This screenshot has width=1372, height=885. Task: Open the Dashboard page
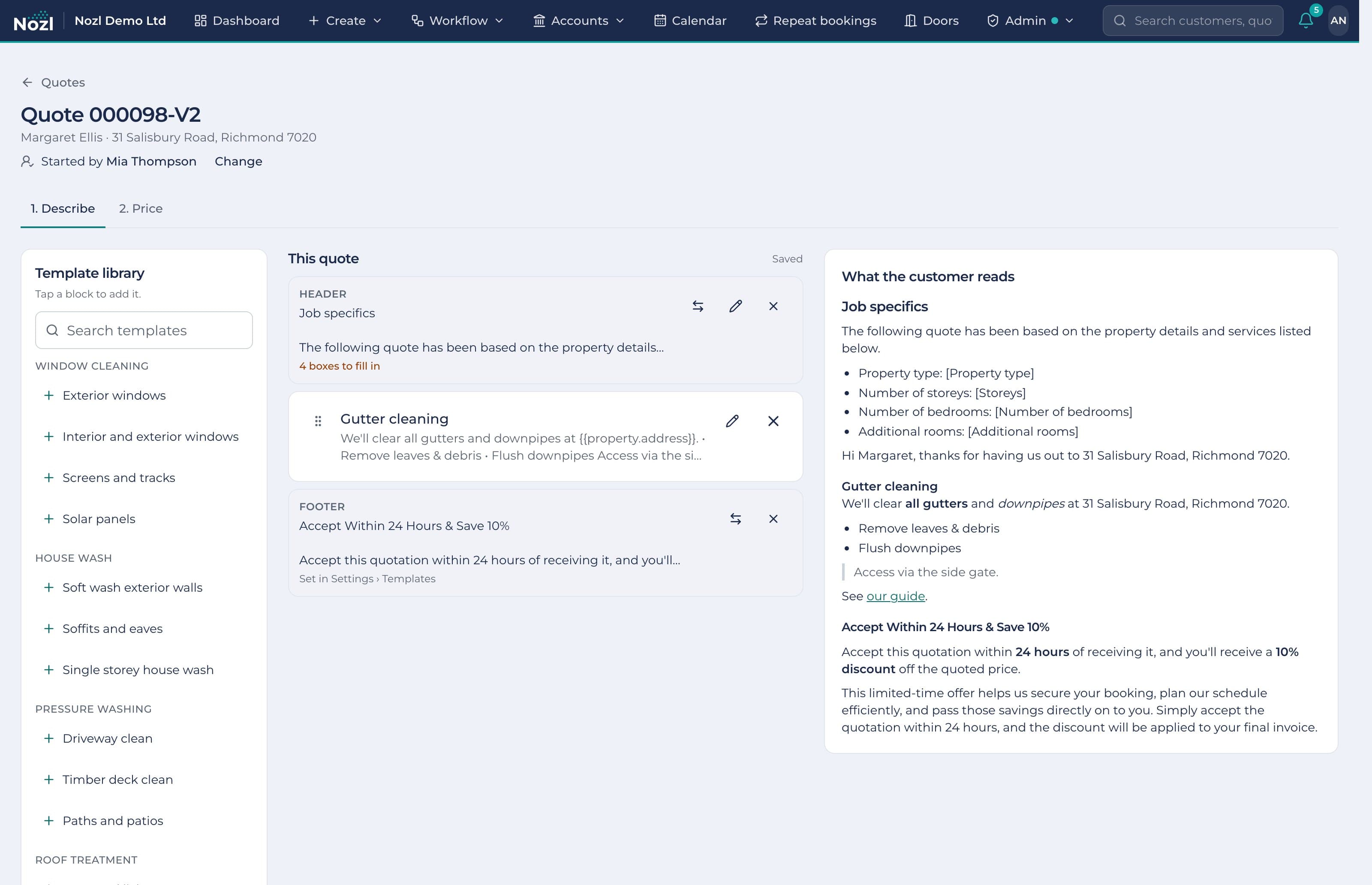tap(237, 21)
